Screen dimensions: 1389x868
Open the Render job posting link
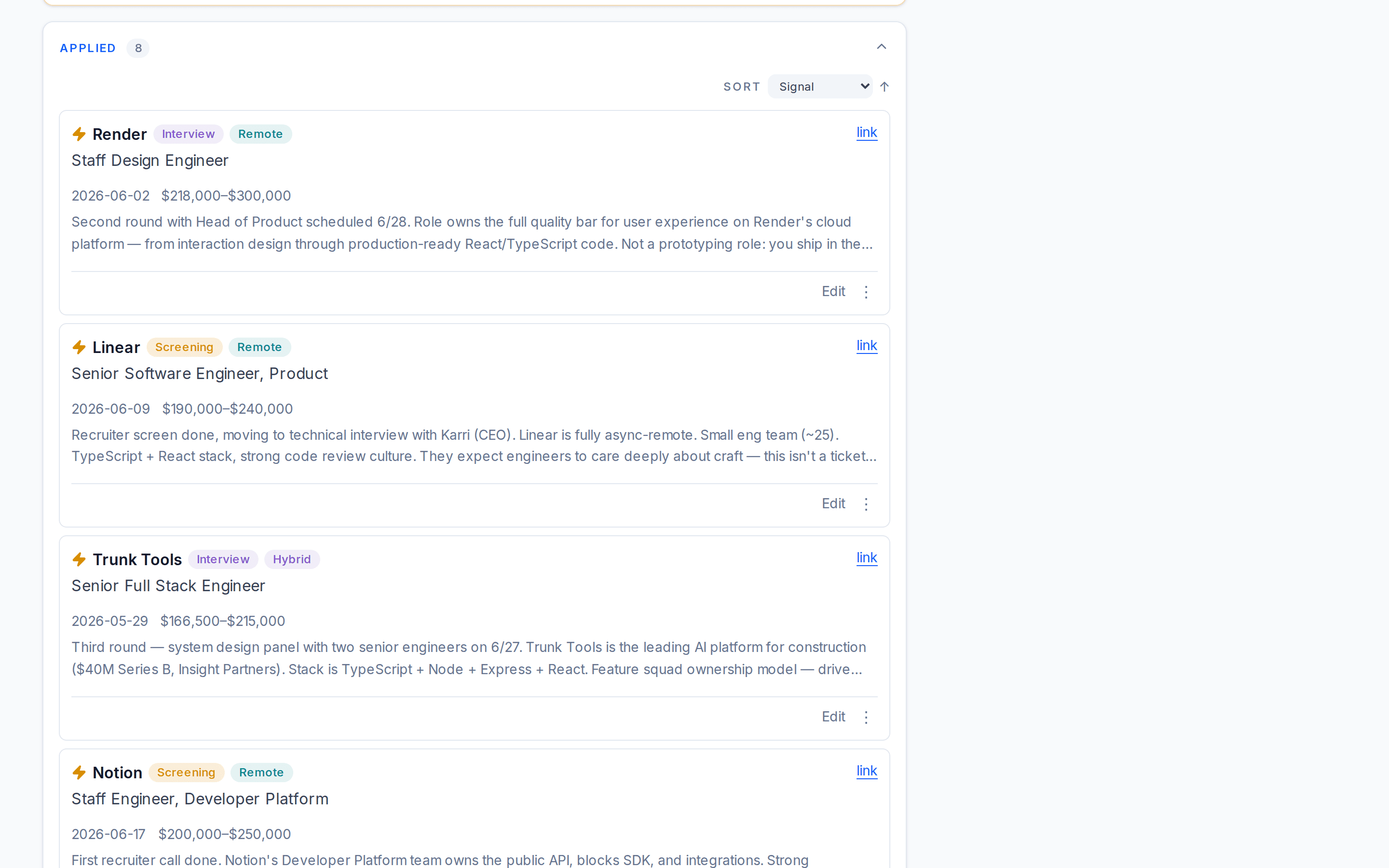[867, 133]
